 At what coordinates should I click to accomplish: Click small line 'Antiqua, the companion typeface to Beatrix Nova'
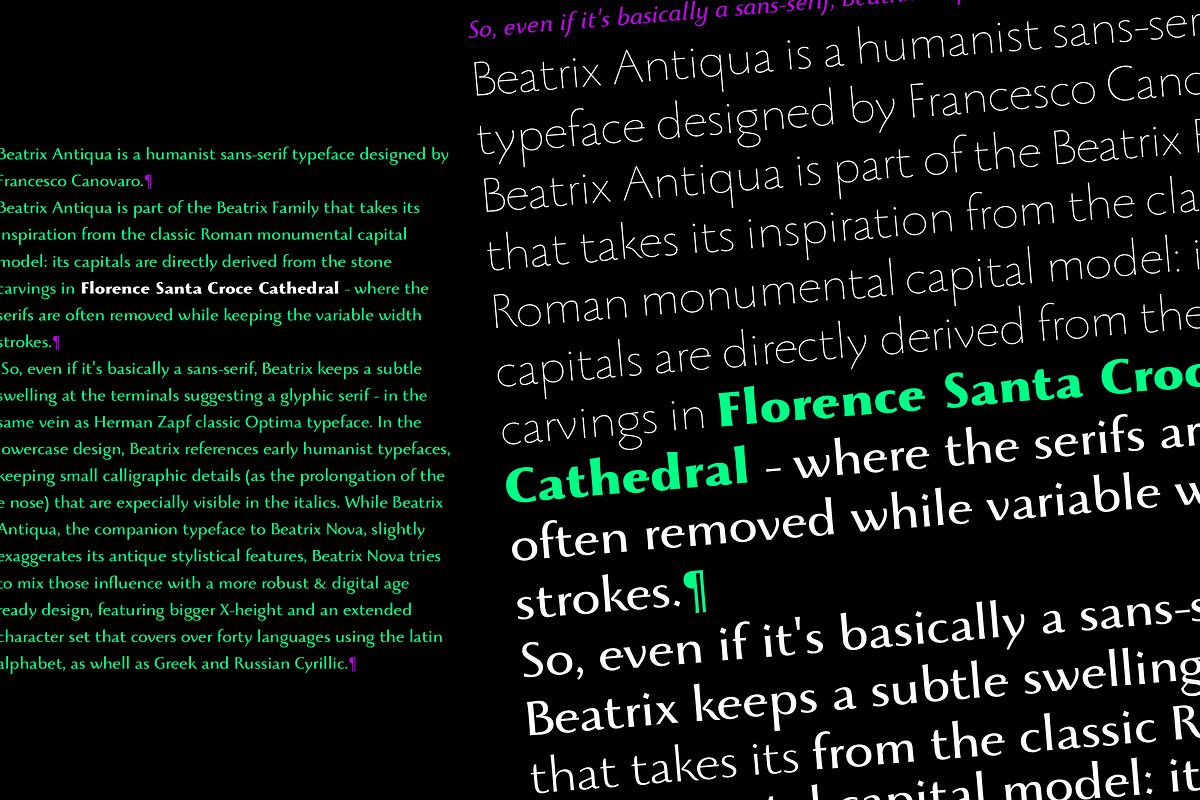tap(213, 530)
